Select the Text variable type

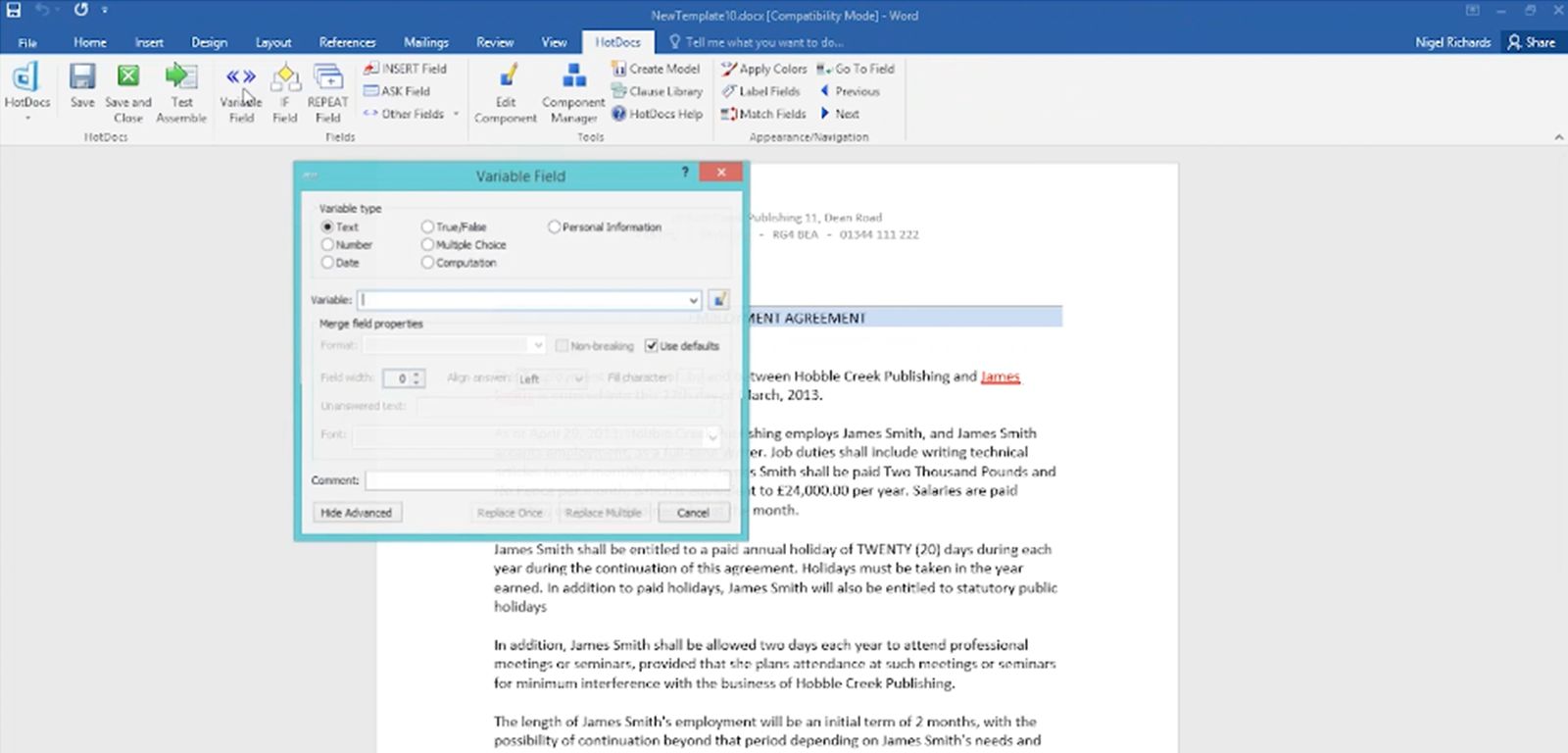point(339,226)
